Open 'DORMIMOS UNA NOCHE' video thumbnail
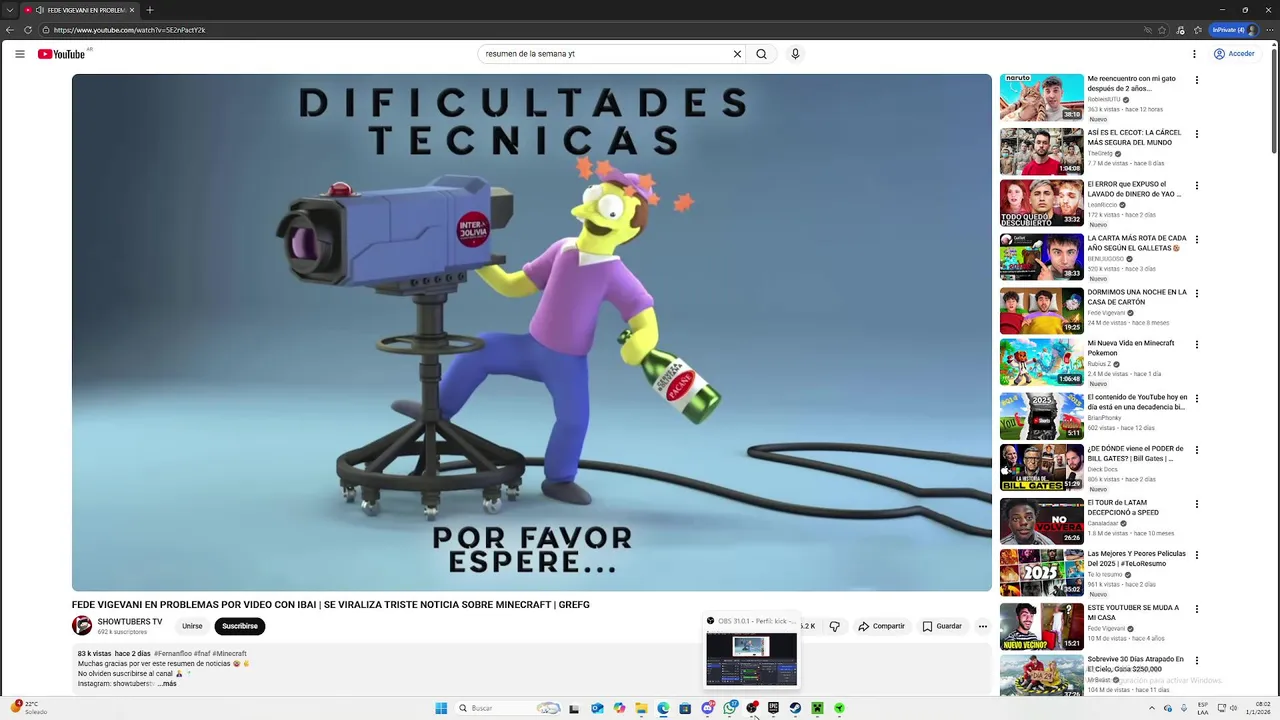The image size is (1280, 720). tap(1042, 311)
